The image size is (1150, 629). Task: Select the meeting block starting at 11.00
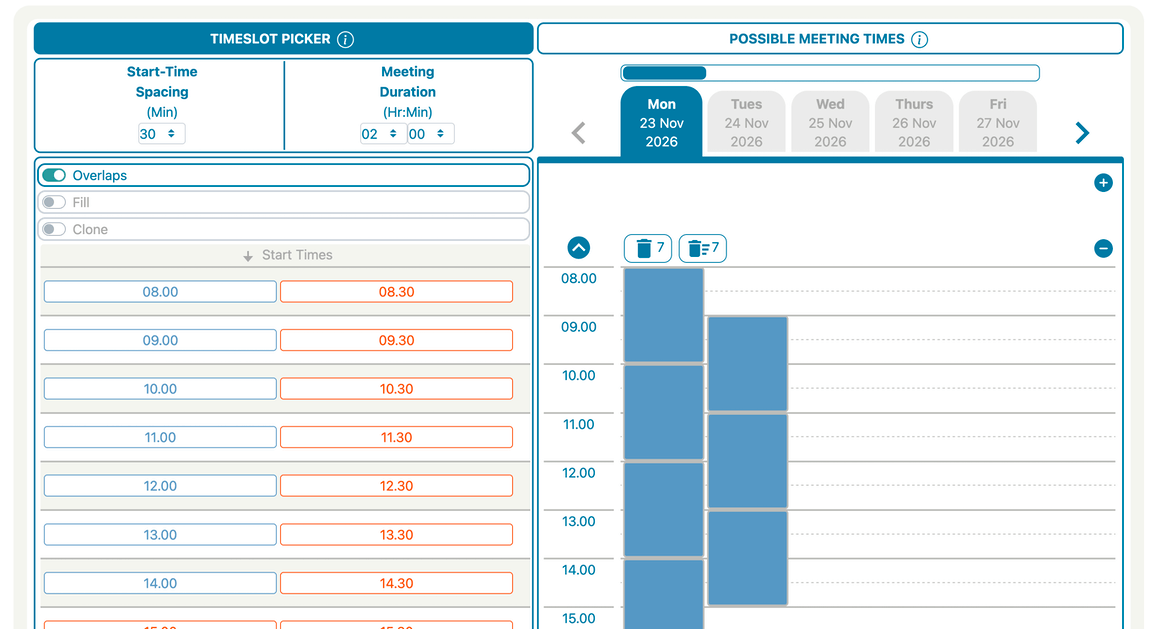[x=747, y=461]
